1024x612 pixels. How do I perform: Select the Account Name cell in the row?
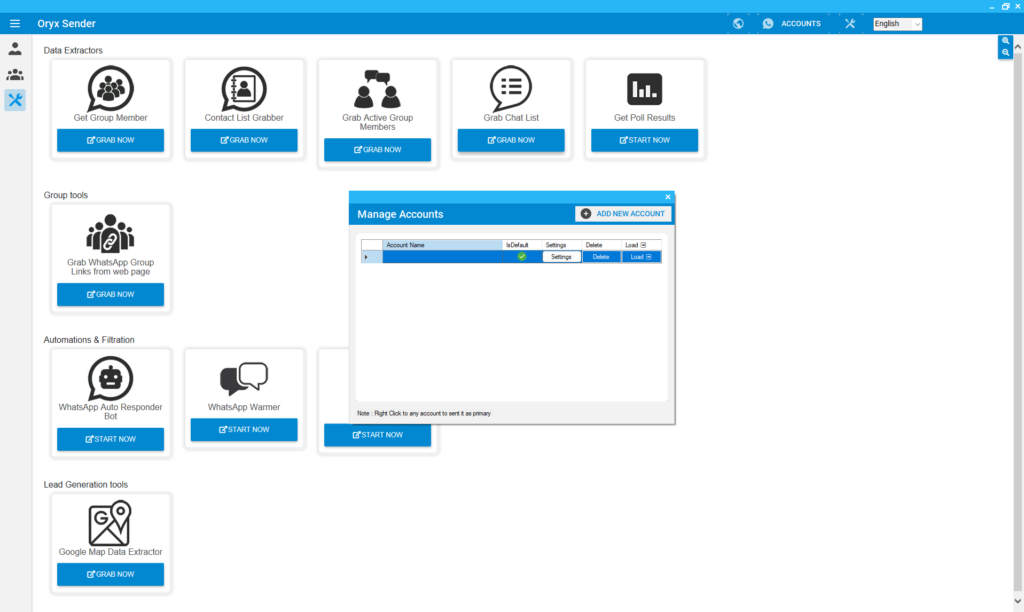(x=443, y=257)
